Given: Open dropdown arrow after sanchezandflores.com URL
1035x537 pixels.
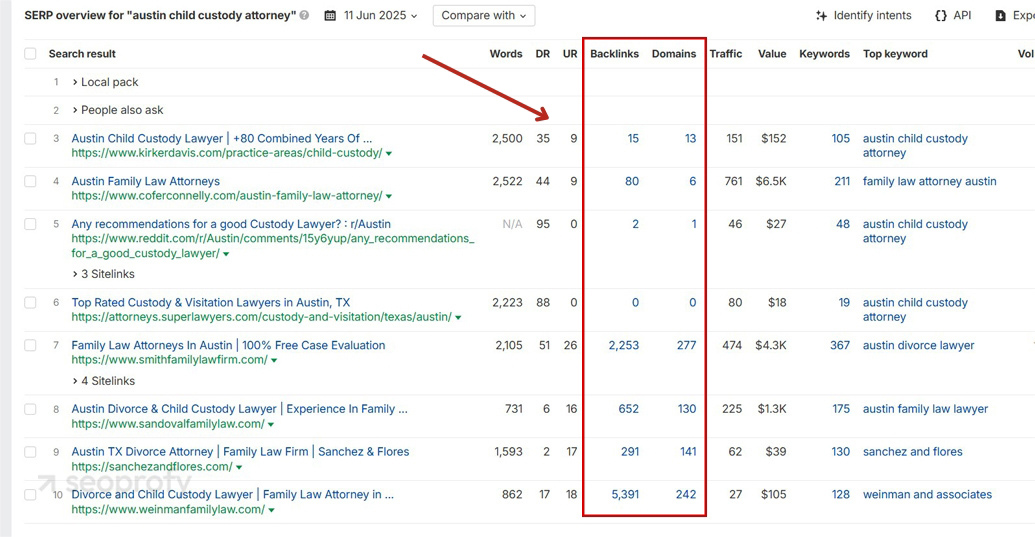Looking at the screenshot, I should pos(239,468).
